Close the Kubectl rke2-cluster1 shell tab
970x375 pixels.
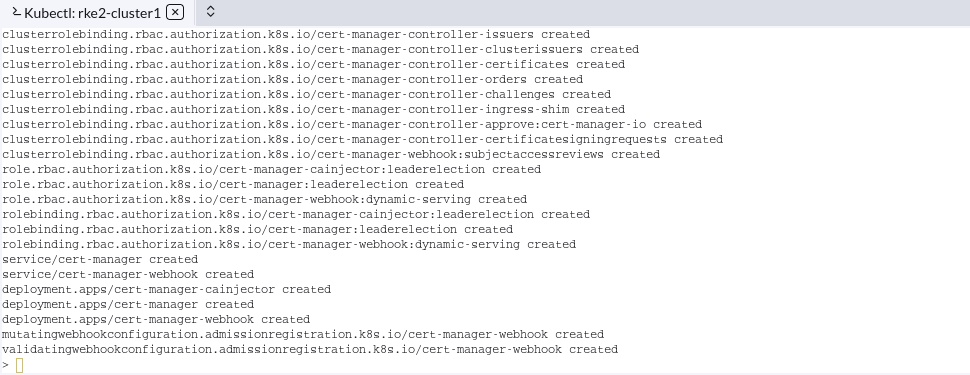(175, 12)
